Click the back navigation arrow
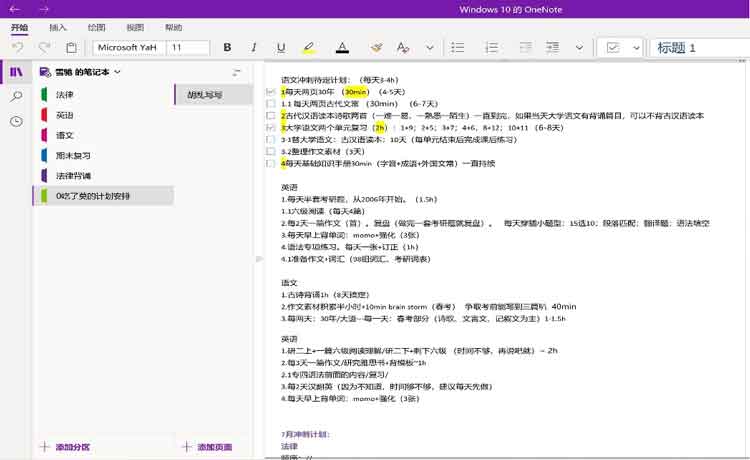This screenshot has height=460, width=750. (x=14, y=9)
